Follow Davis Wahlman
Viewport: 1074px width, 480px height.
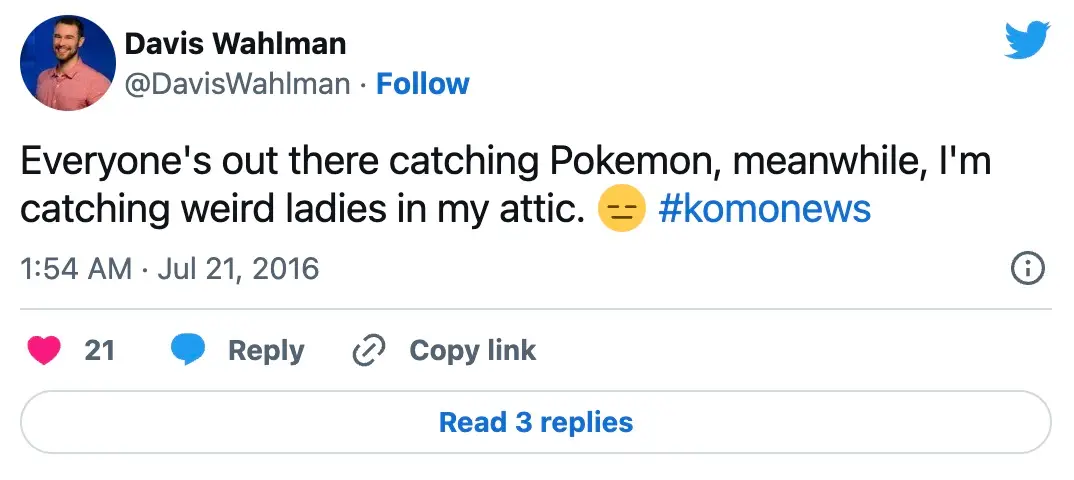coord(422,84)
